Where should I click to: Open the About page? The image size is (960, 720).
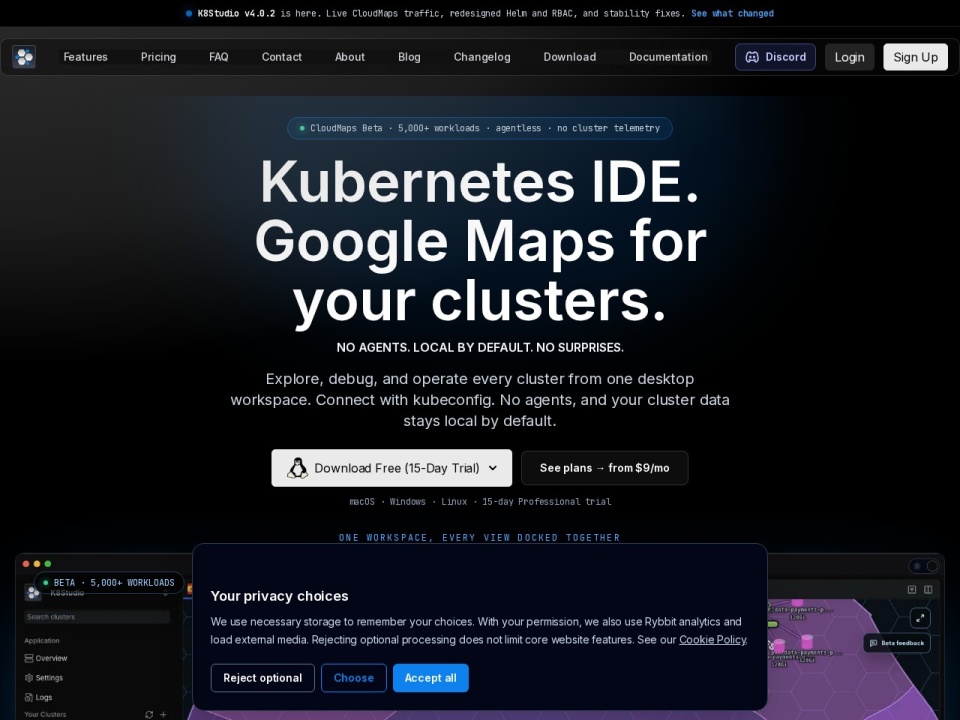[350, 57]
